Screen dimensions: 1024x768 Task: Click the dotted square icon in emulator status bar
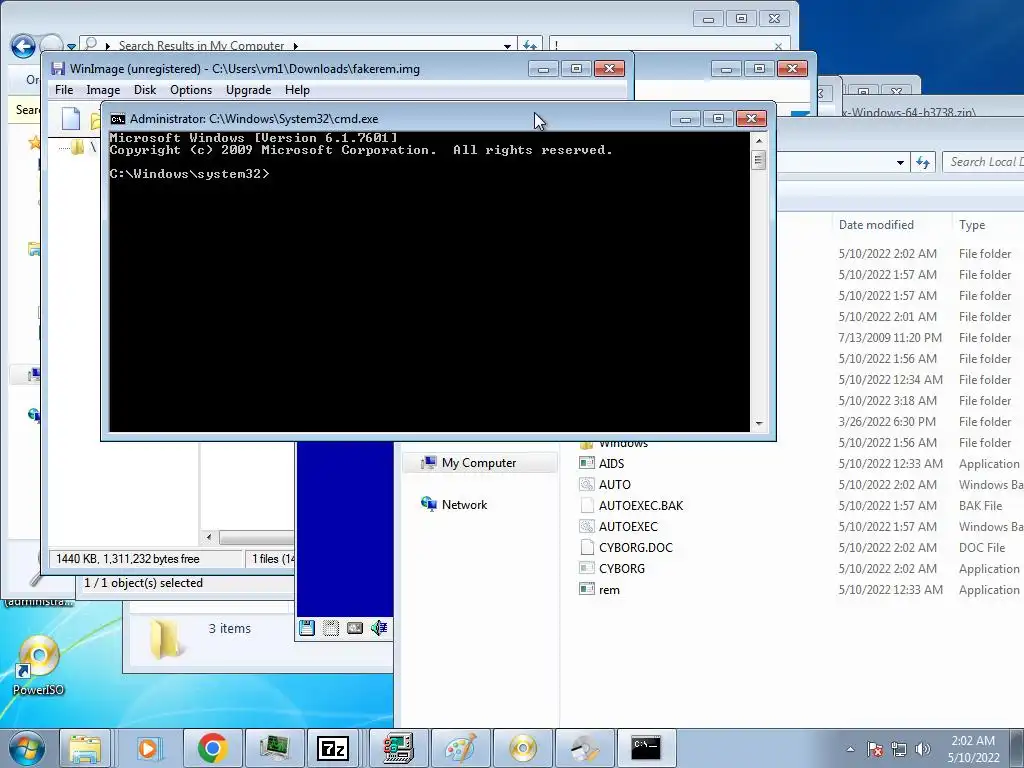[331, 628]
